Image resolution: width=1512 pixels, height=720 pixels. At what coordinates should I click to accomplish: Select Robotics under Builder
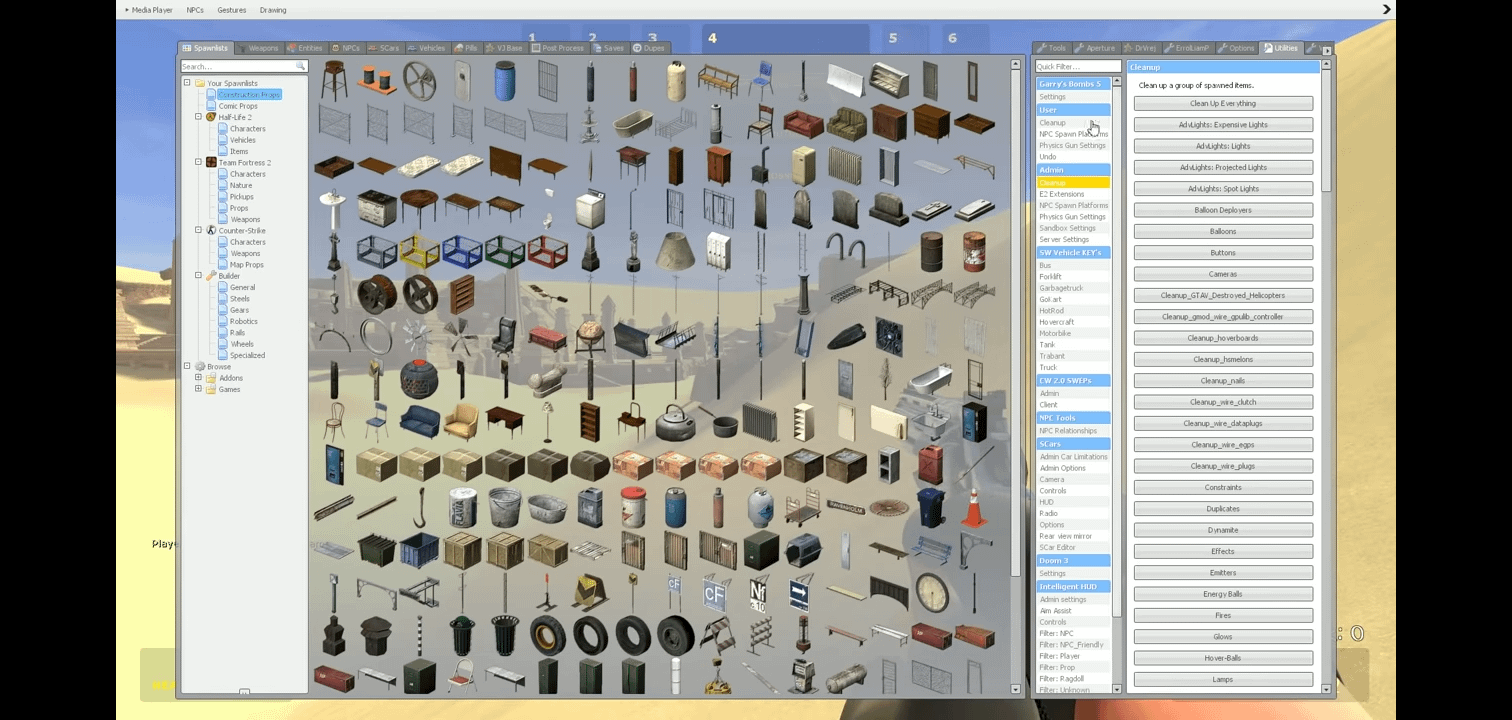coord(243,321)
